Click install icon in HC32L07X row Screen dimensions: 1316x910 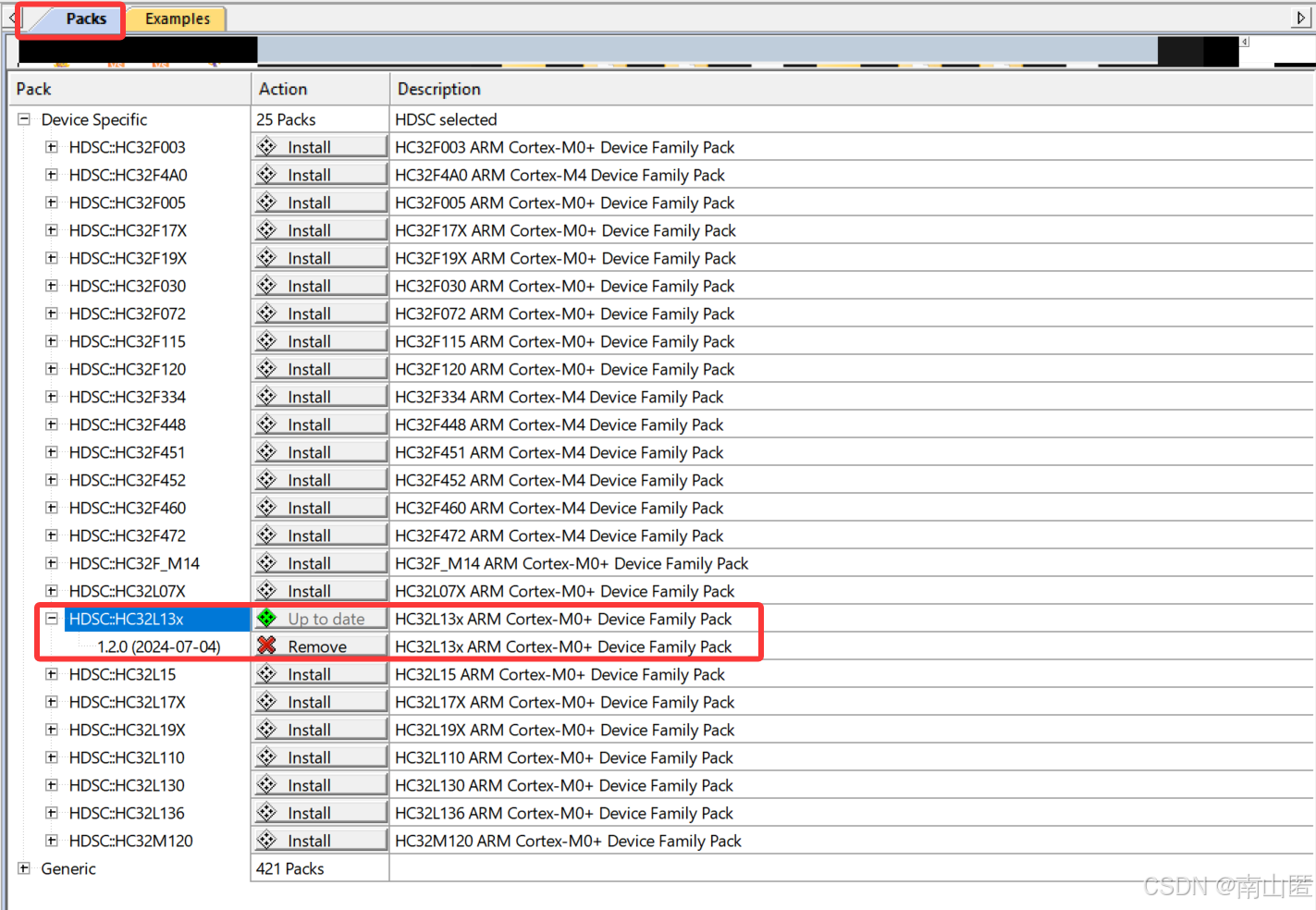coord(267,590)
